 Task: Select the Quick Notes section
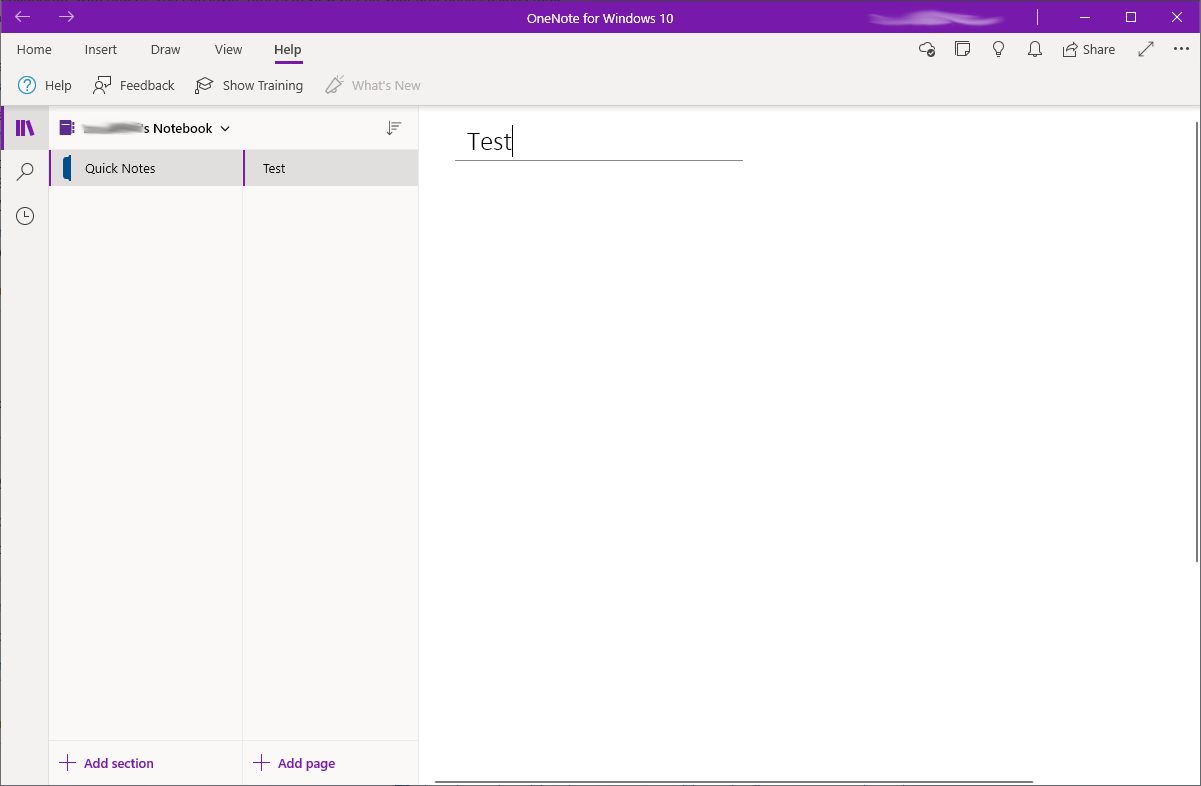(x=146, y=168)
